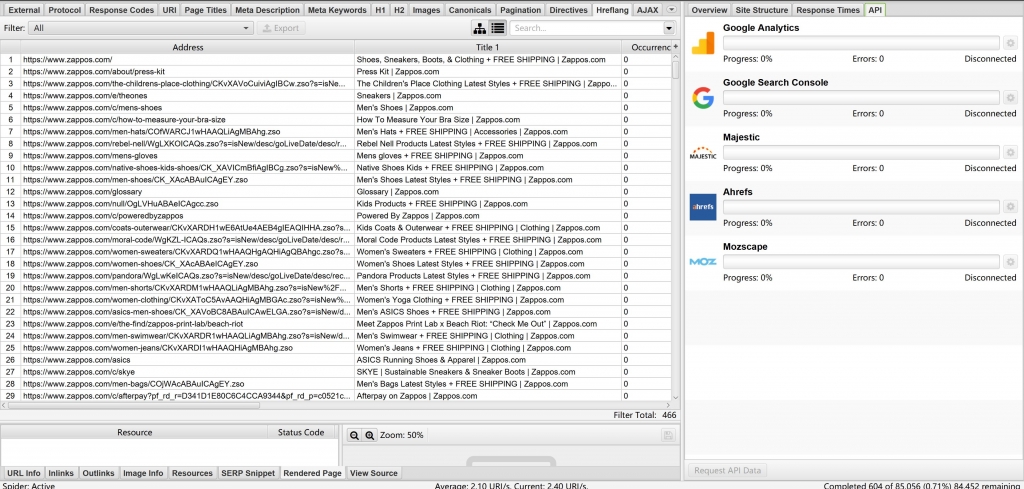The image size is (1024, 489).
Task: Add column using plus icon
Action: pos(675,47)
